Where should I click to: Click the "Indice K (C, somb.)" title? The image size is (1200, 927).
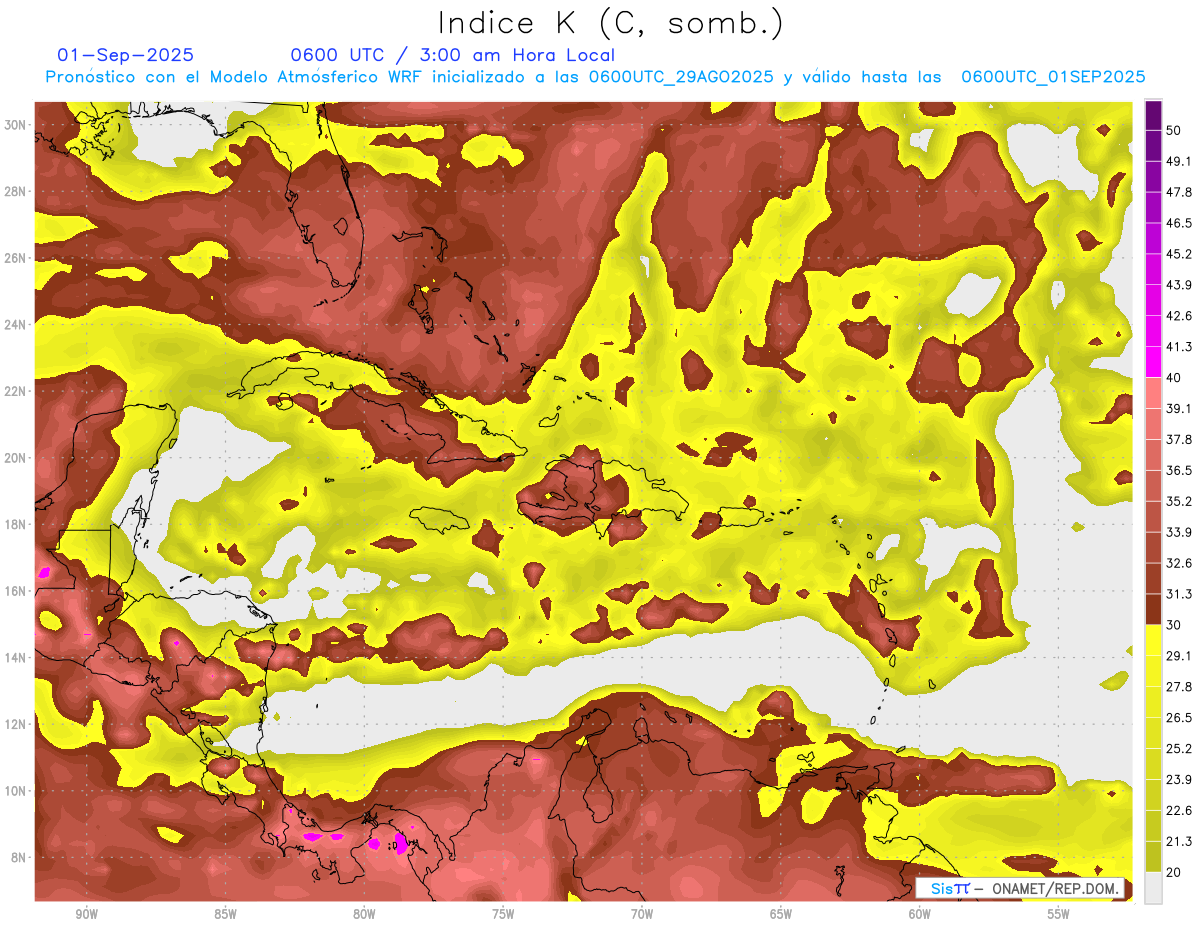pos(610,22)
